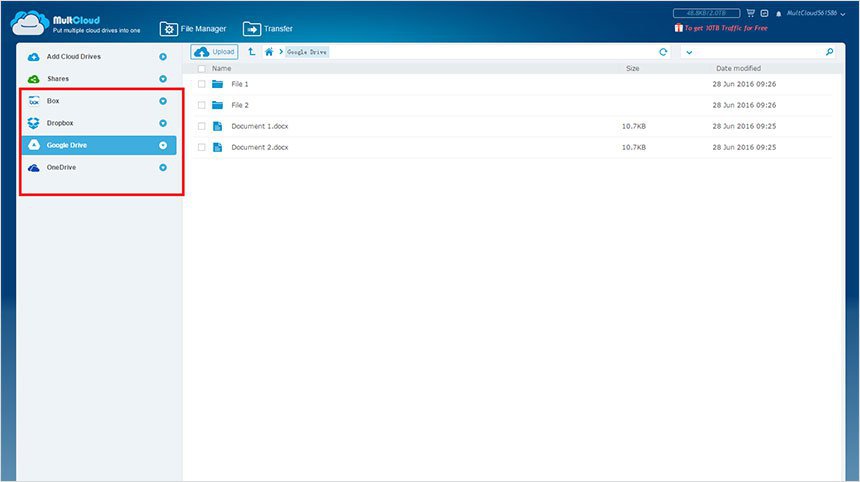Expand the Dropbox drive arrow
Screen dimensions: 860x482
163,123
